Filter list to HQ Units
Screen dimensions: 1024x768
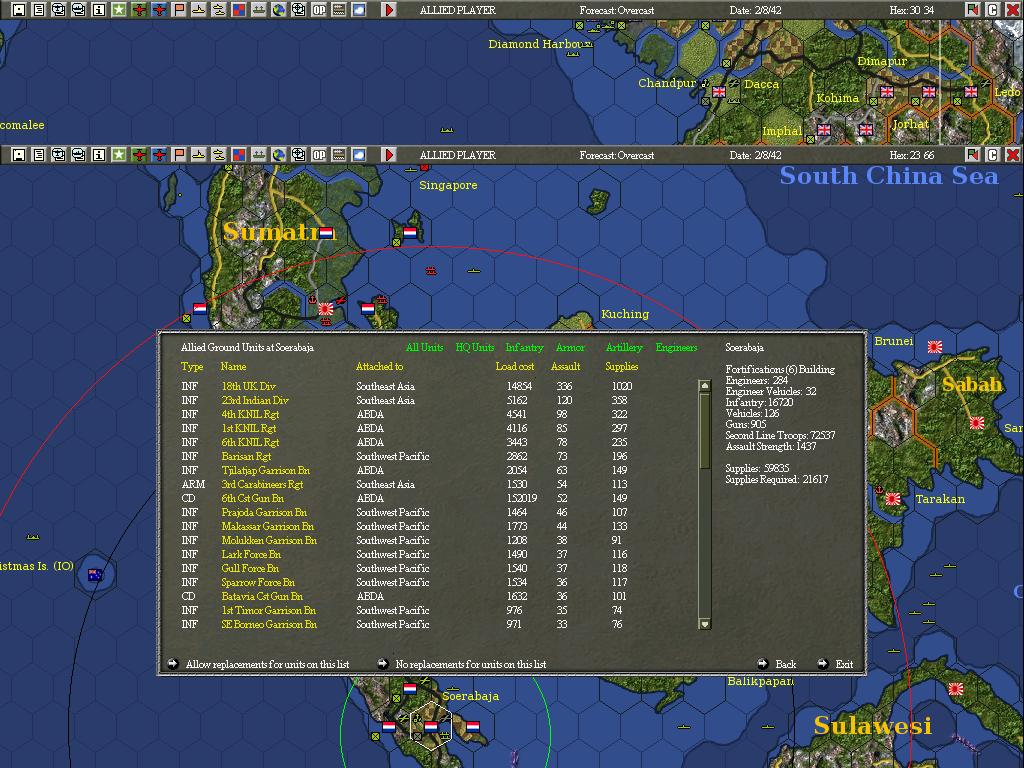pyautogui.click(x=475, y=347)
